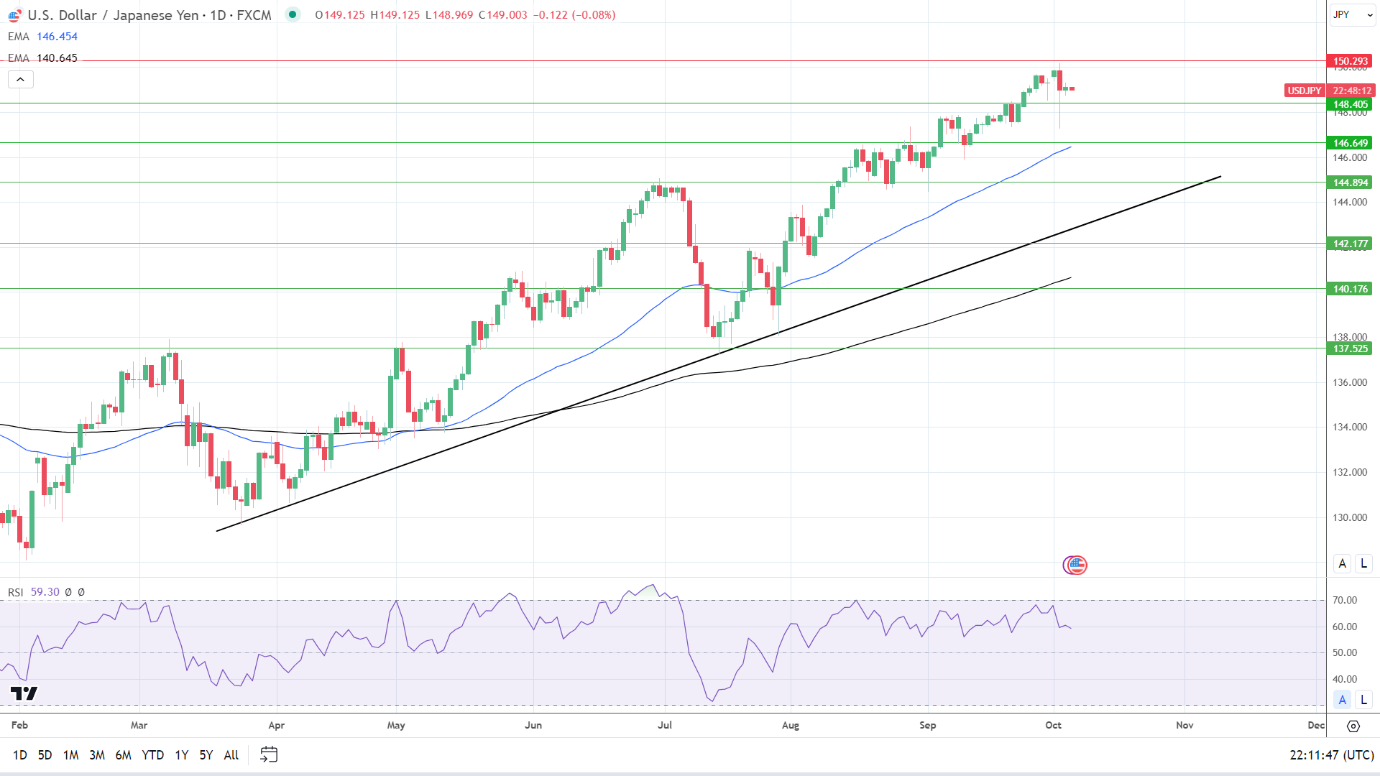Toggle auto scale A on price pane
Image resolution: width=1380 pixels, height=776 pixels.
tap(1342, 564)
